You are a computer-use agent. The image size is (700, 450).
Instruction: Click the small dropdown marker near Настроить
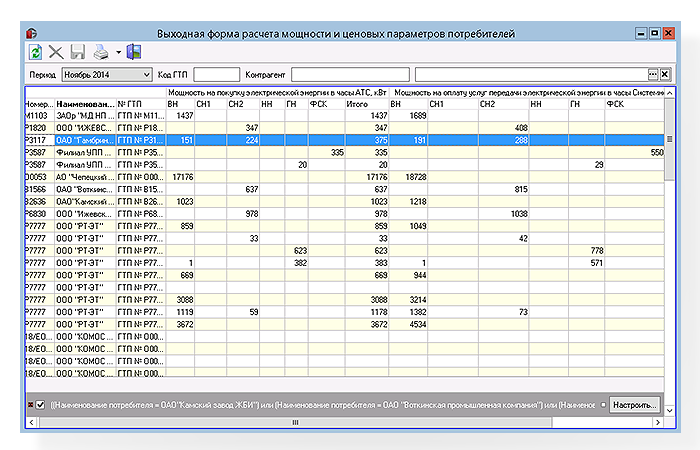pyautogui.click(x=603, y=405)
